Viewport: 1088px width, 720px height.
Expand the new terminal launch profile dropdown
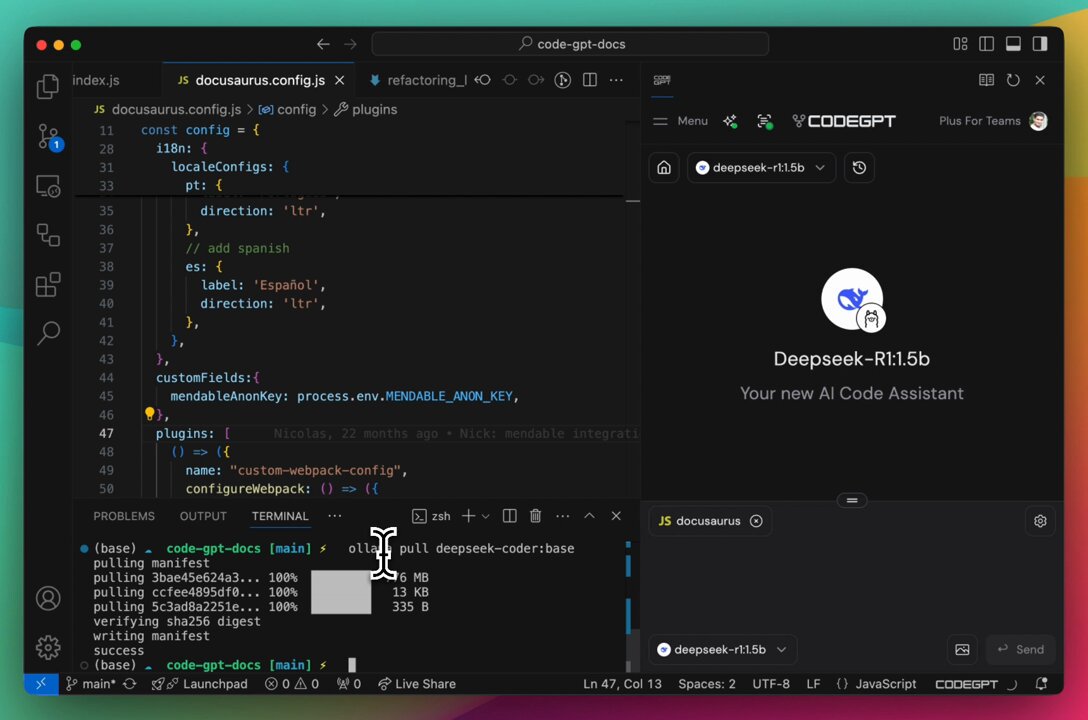pyautogui.click(x=486, y=516)
